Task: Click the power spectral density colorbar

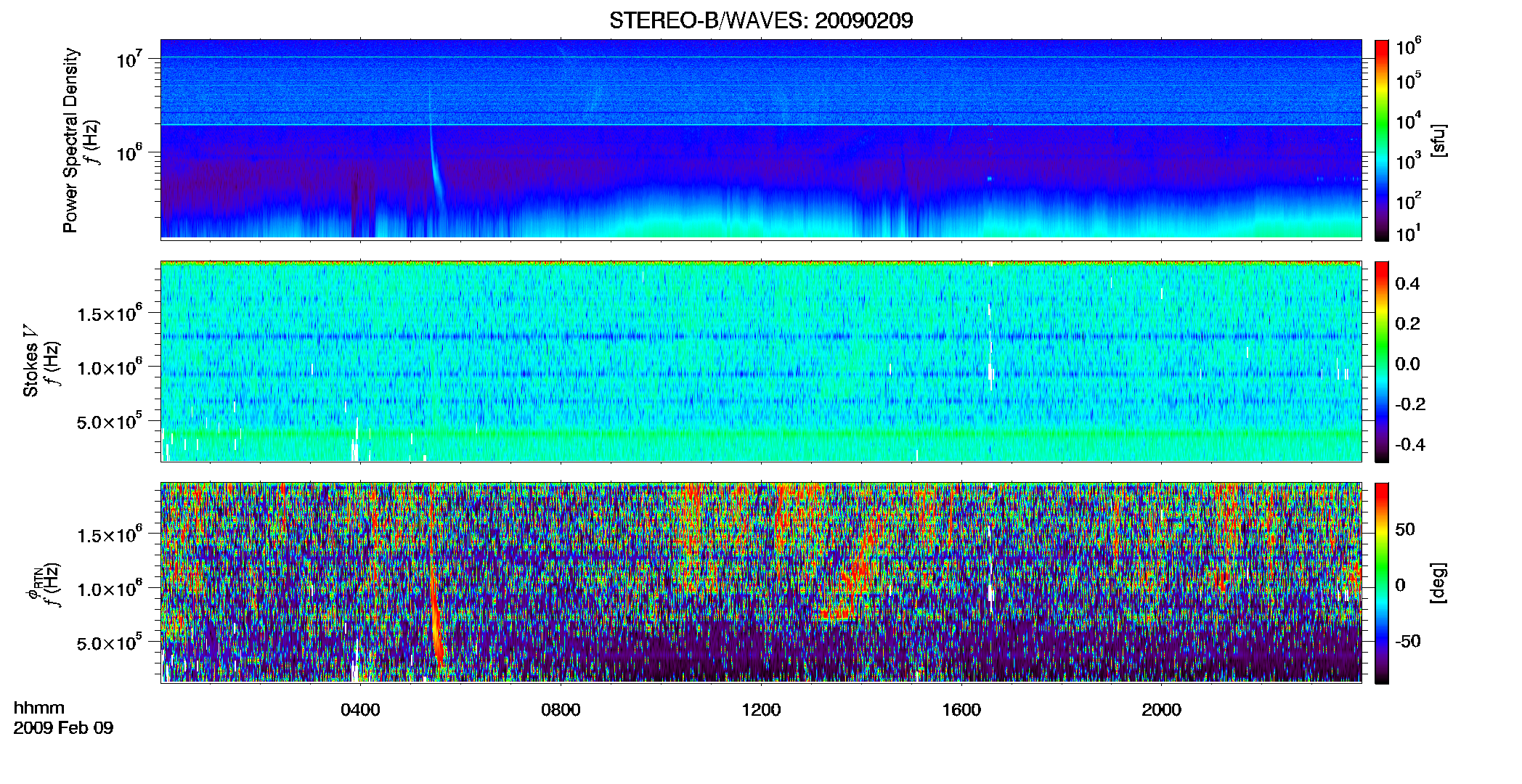Action: (1382, 140)
